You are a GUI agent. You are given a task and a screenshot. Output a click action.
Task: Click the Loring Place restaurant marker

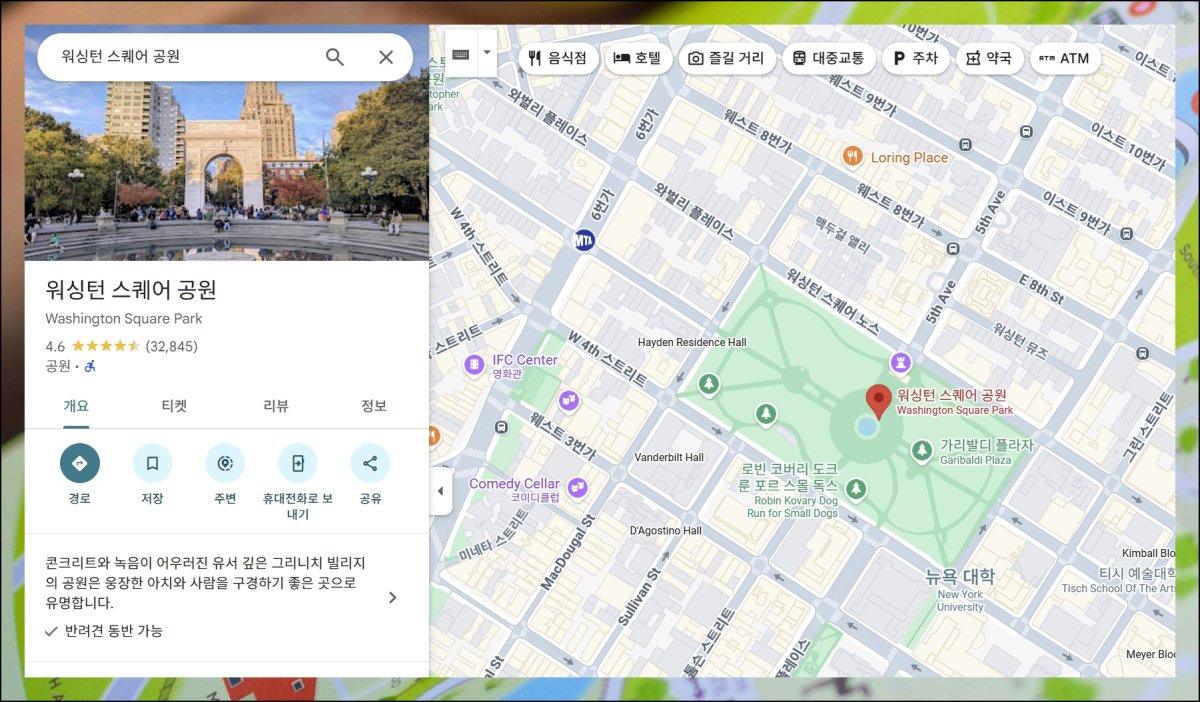tap(852, 156)
